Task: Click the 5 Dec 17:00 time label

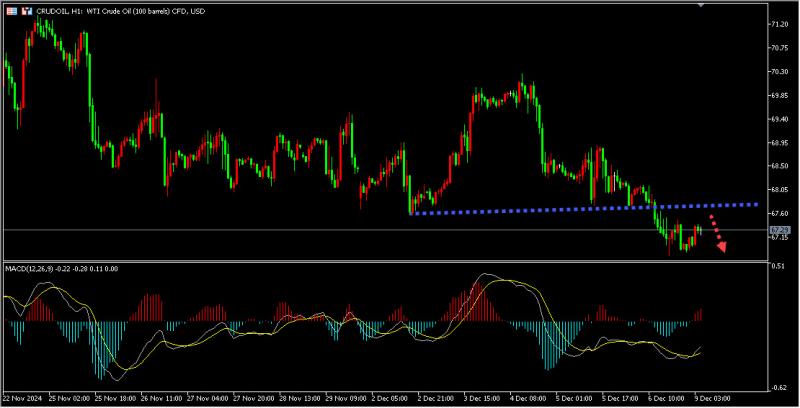Action: pos(620,398)
